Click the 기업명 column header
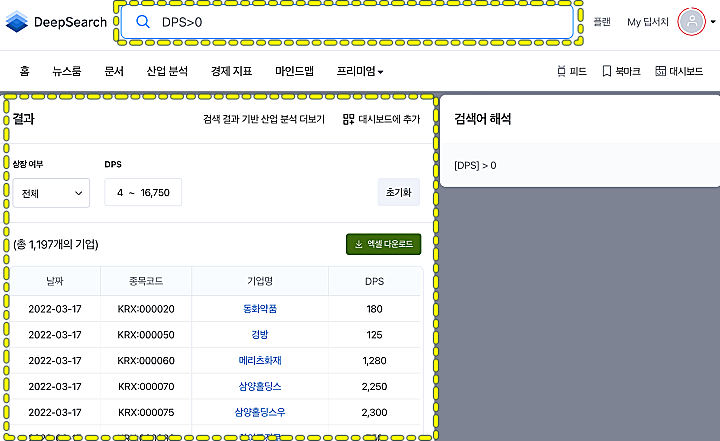Screen dimensions: 720x441 260,281
